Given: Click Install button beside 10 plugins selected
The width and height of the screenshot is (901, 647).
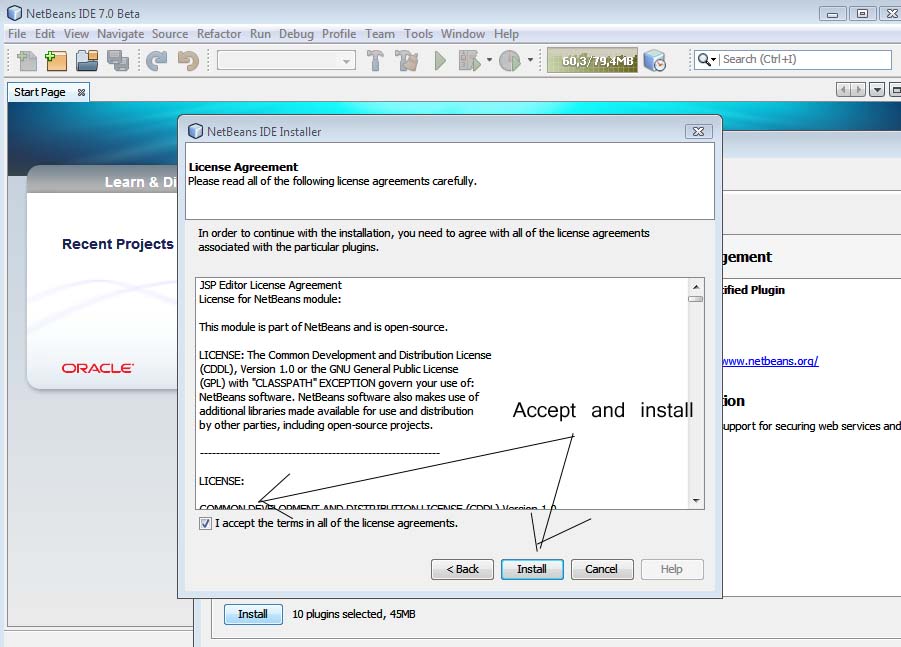Looking at the screenshot, I should 253,614.
